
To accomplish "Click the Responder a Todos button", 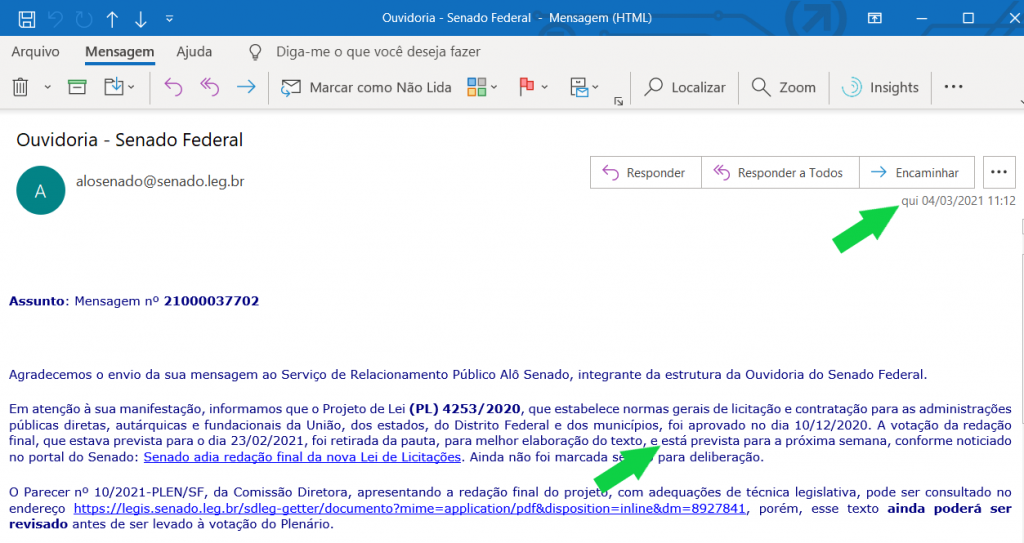I will click(779, 173).
